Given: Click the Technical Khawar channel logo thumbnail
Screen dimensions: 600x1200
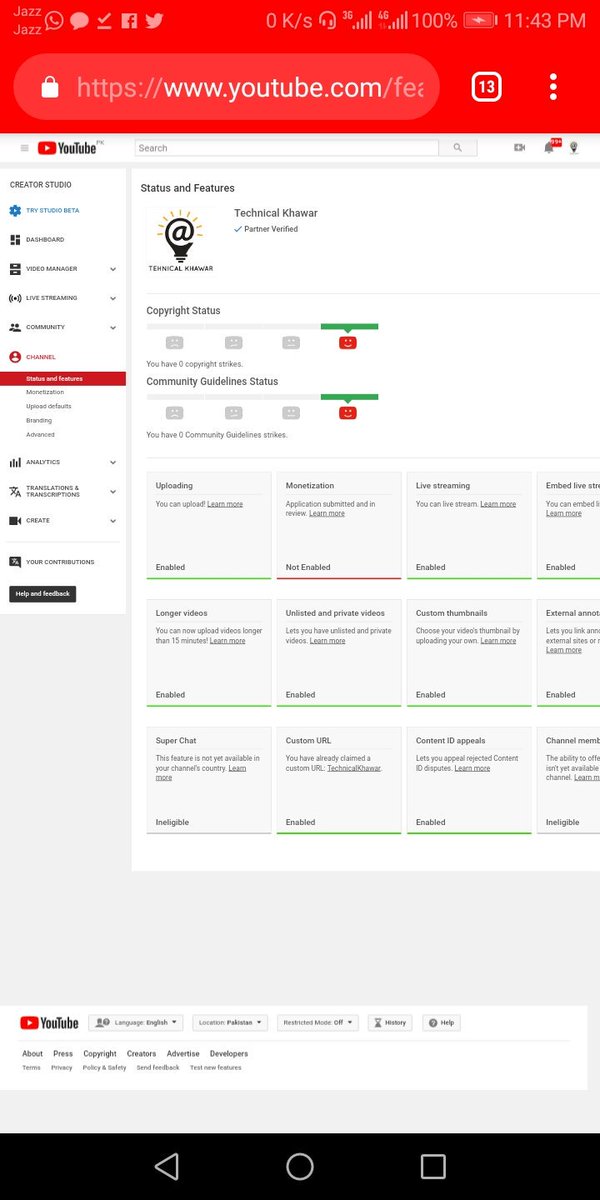Looking at the screenshot, I should [181, 240].
